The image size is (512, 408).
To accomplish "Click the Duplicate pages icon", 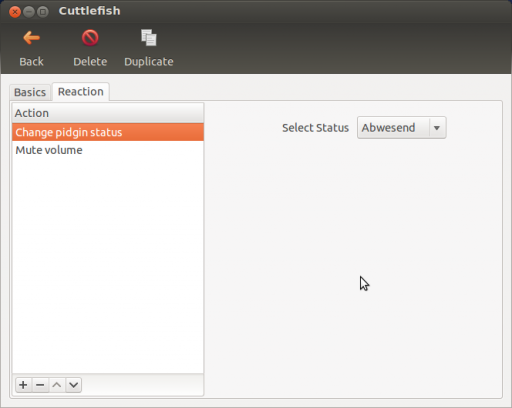I will coord(149,38).
